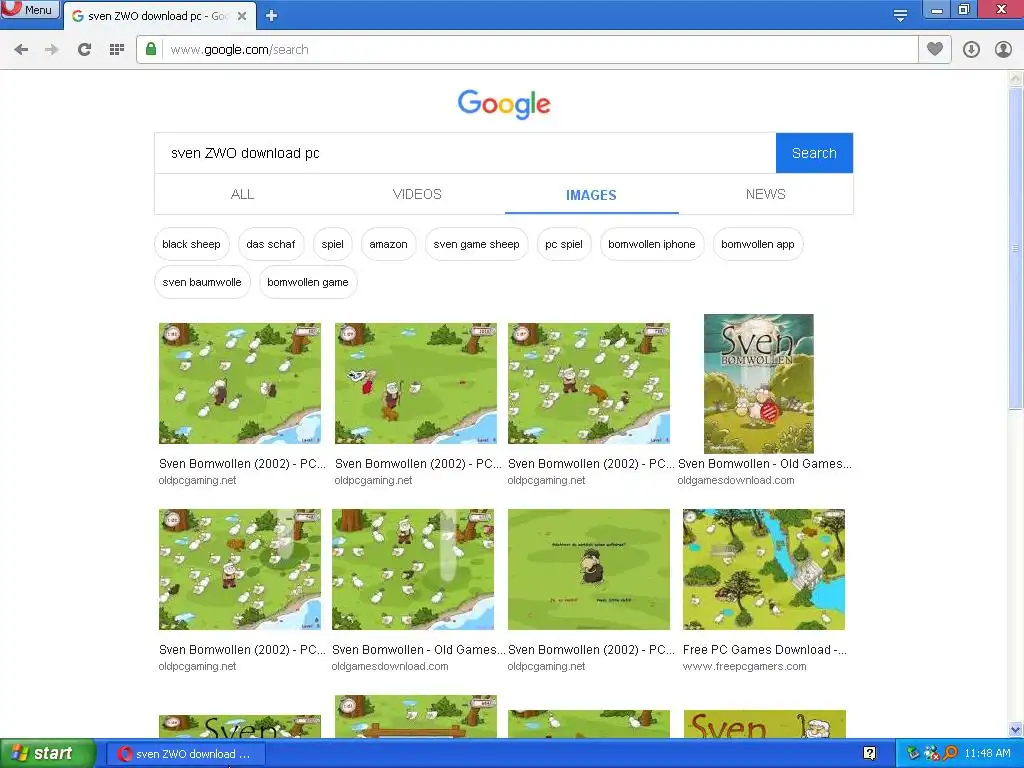Switch to the ALL results tab
1024x768 pixels.
pyautogui.click(x=242, y=195)
